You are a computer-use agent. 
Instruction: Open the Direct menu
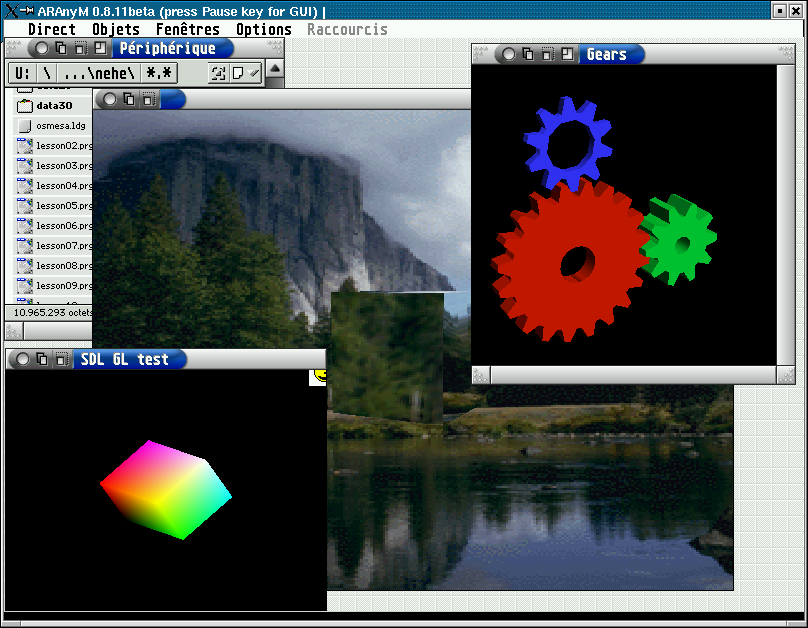(x=51, y=29)
